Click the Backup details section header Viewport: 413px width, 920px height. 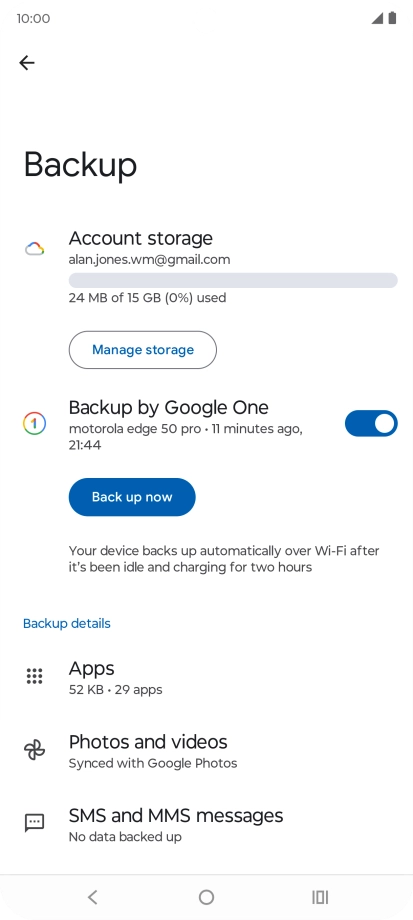pyautogui.click(x=67, y=623)
